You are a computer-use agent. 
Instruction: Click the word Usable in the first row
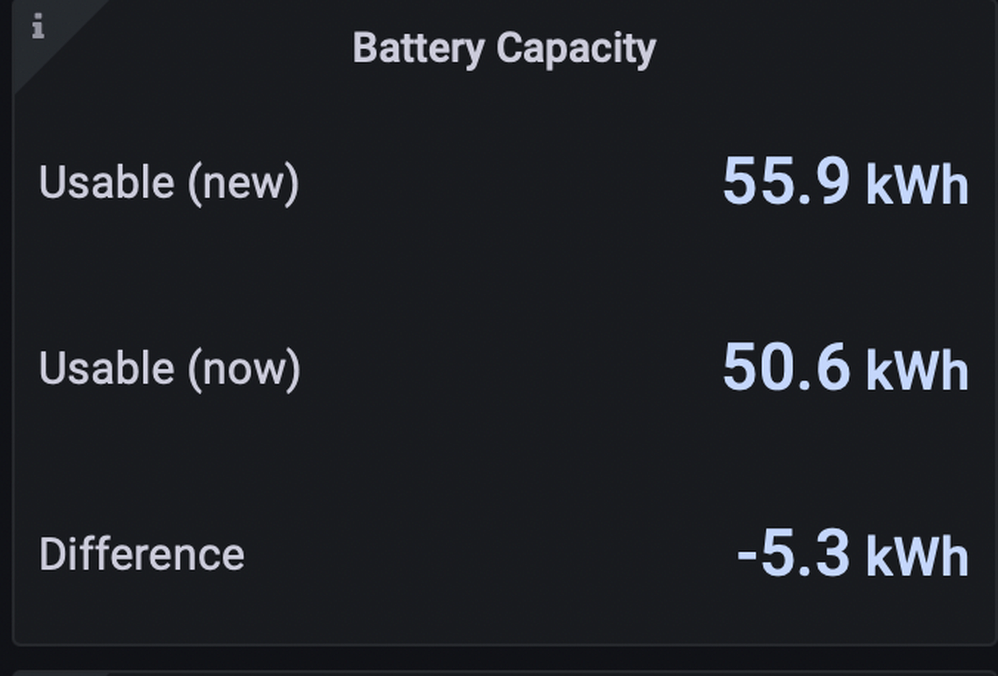(x=106, y=183)
